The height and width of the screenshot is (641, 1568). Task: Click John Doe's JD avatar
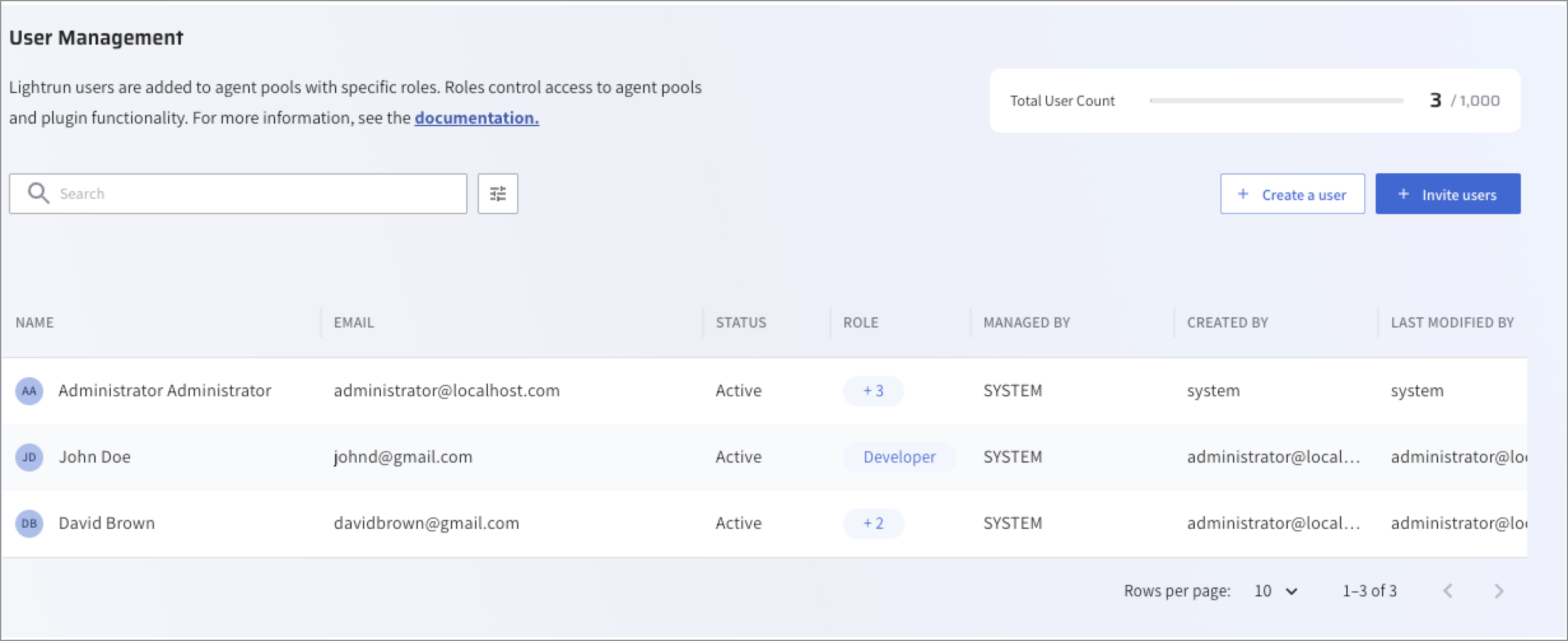point(29,457)
